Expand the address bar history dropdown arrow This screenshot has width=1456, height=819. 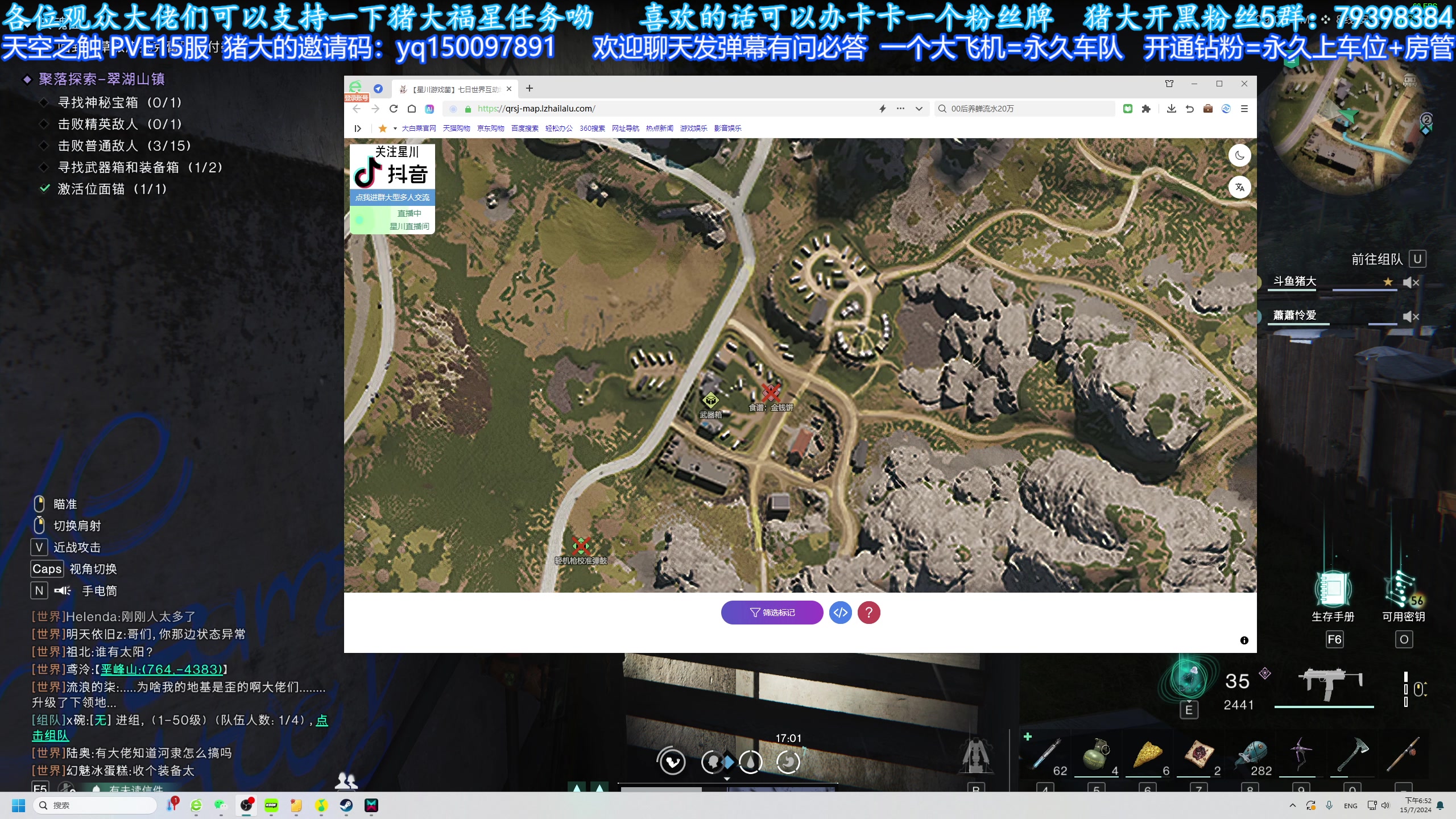(919, 109)
